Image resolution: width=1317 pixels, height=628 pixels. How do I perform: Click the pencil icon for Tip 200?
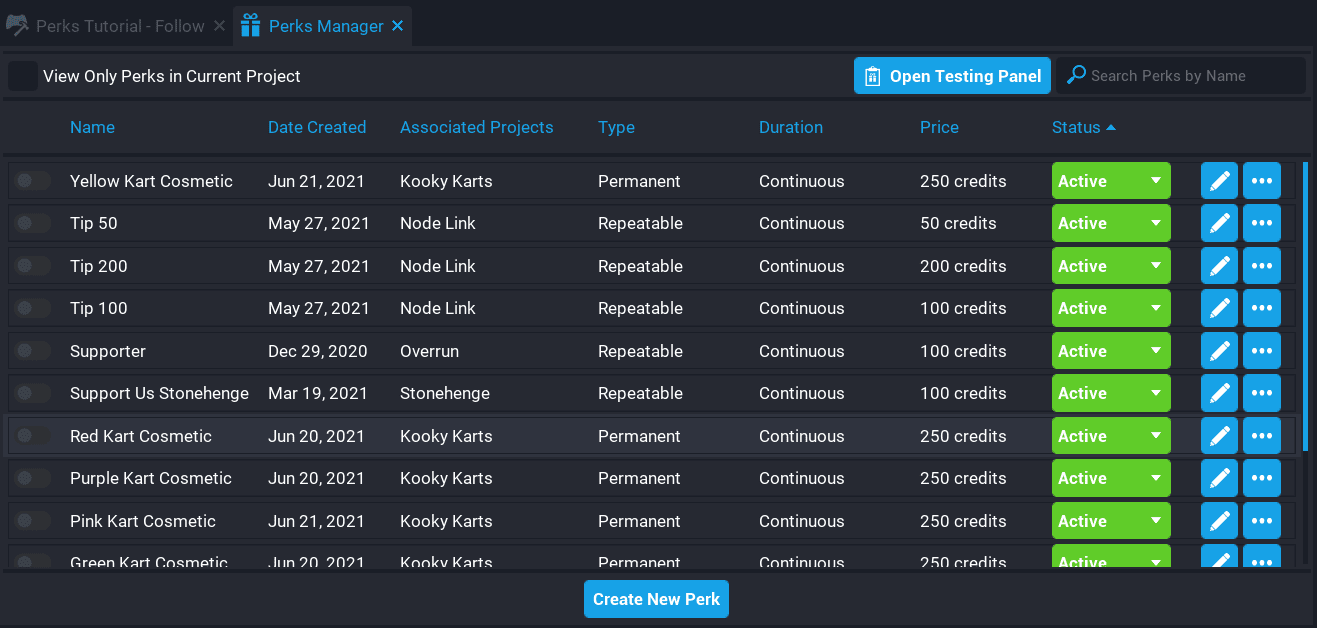pyautogui.click(x=1218, y=266)
